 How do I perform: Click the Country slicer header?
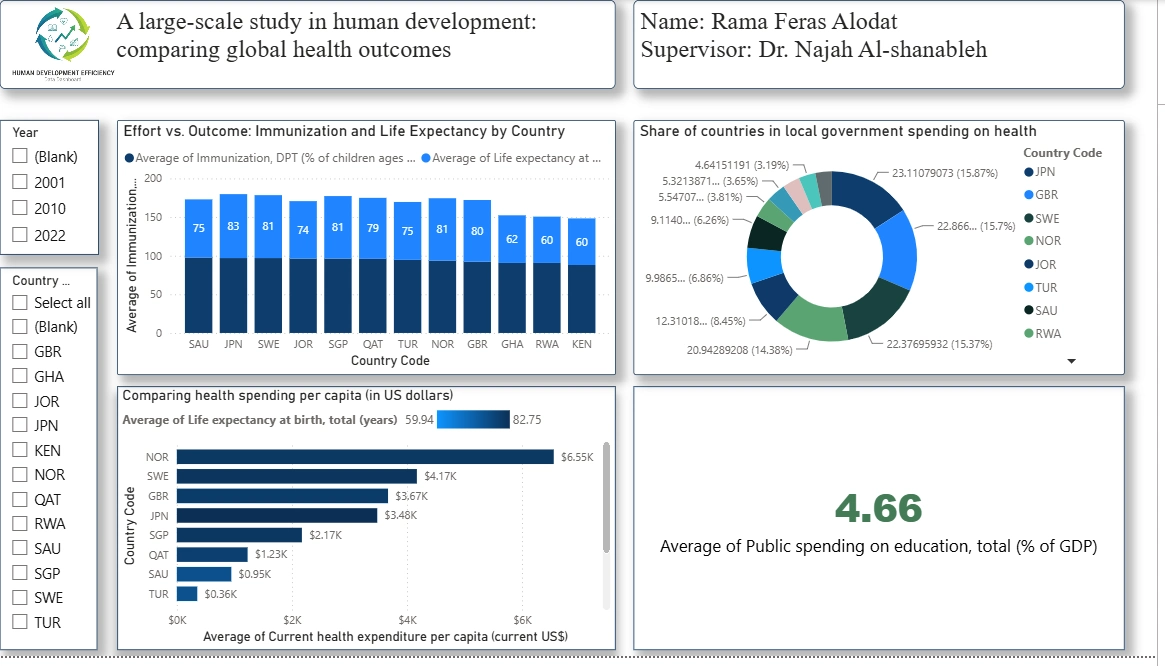click(41, 280)
